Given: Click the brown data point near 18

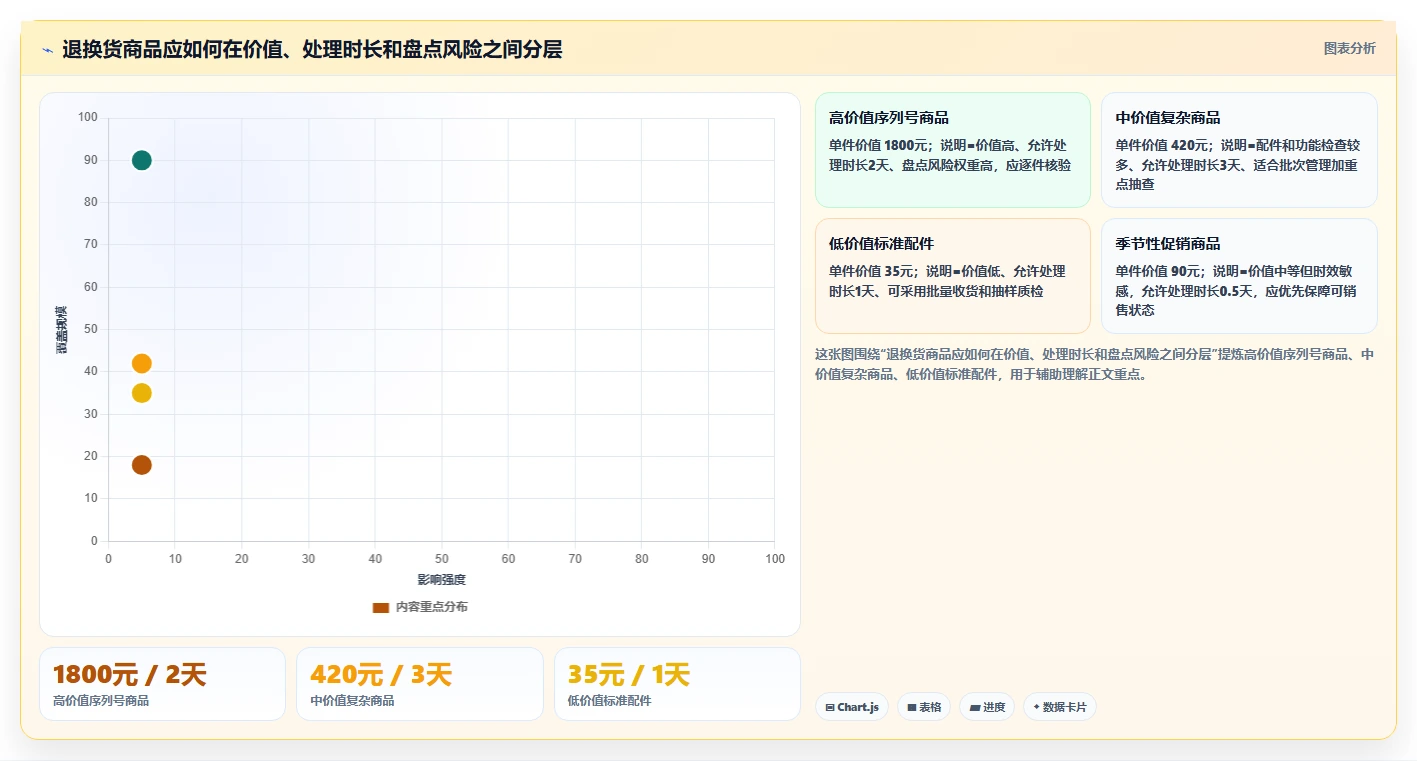Looking at the screenshot, I should (142, 465).
